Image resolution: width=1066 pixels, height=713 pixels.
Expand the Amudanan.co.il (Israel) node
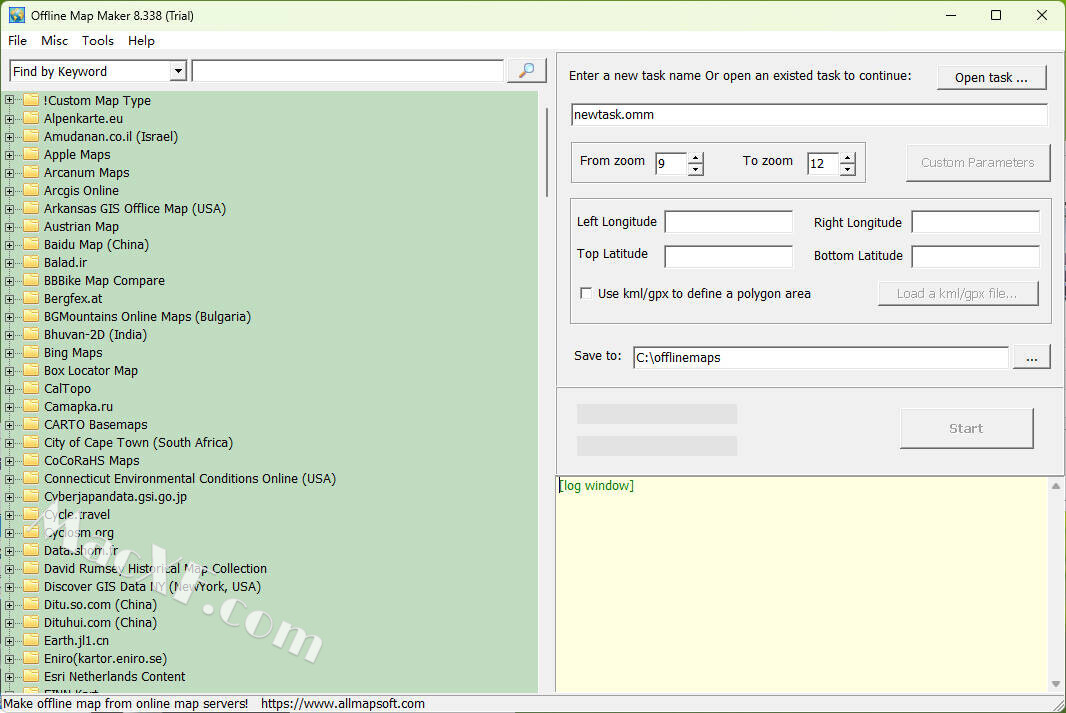10,137
